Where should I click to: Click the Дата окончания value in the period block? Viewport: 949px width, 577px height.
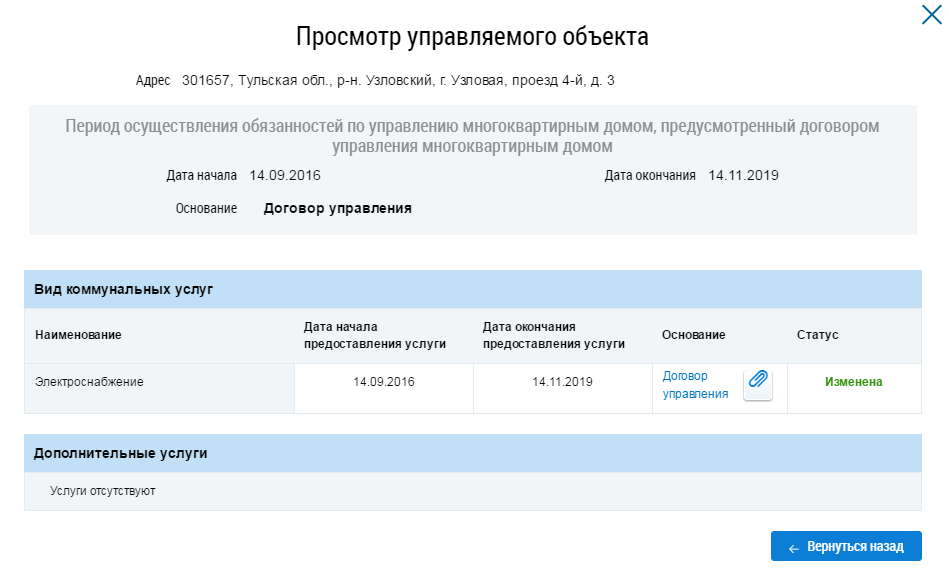click(743, 176)
